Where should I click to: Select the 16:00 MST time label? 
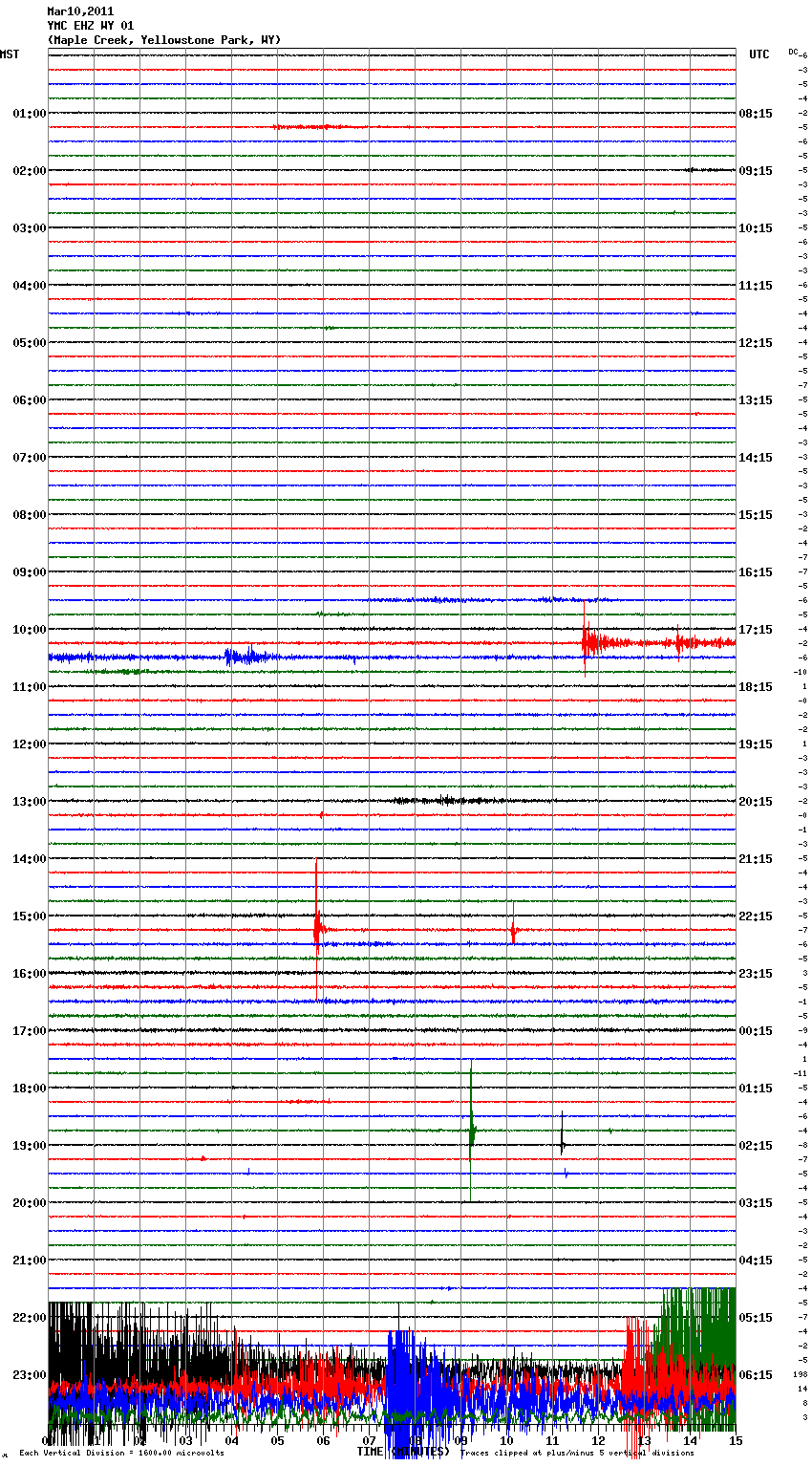coord(30,974)
